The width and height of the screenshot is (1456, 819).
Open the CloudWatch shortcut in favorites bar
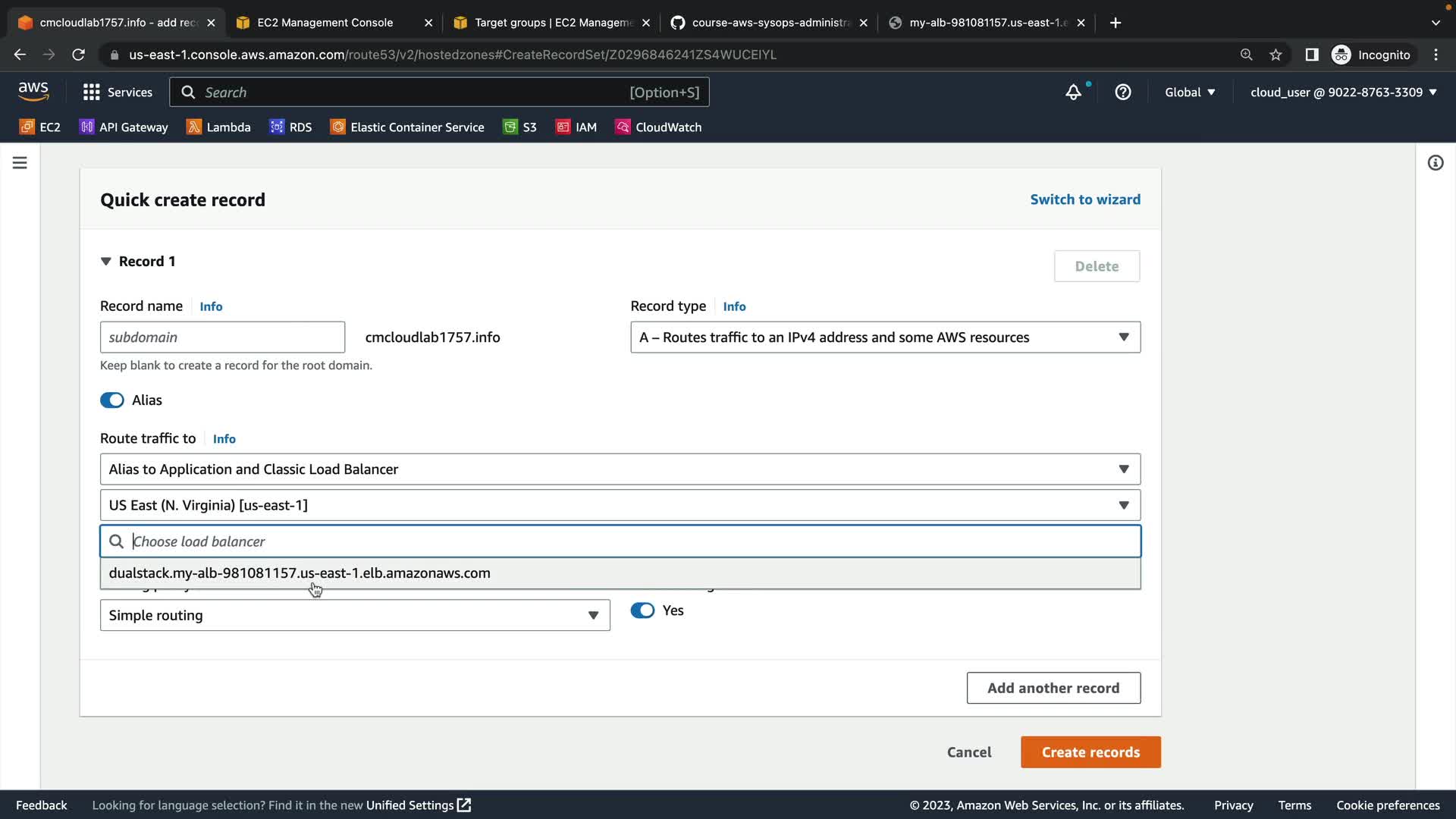(x=658, y=127)
